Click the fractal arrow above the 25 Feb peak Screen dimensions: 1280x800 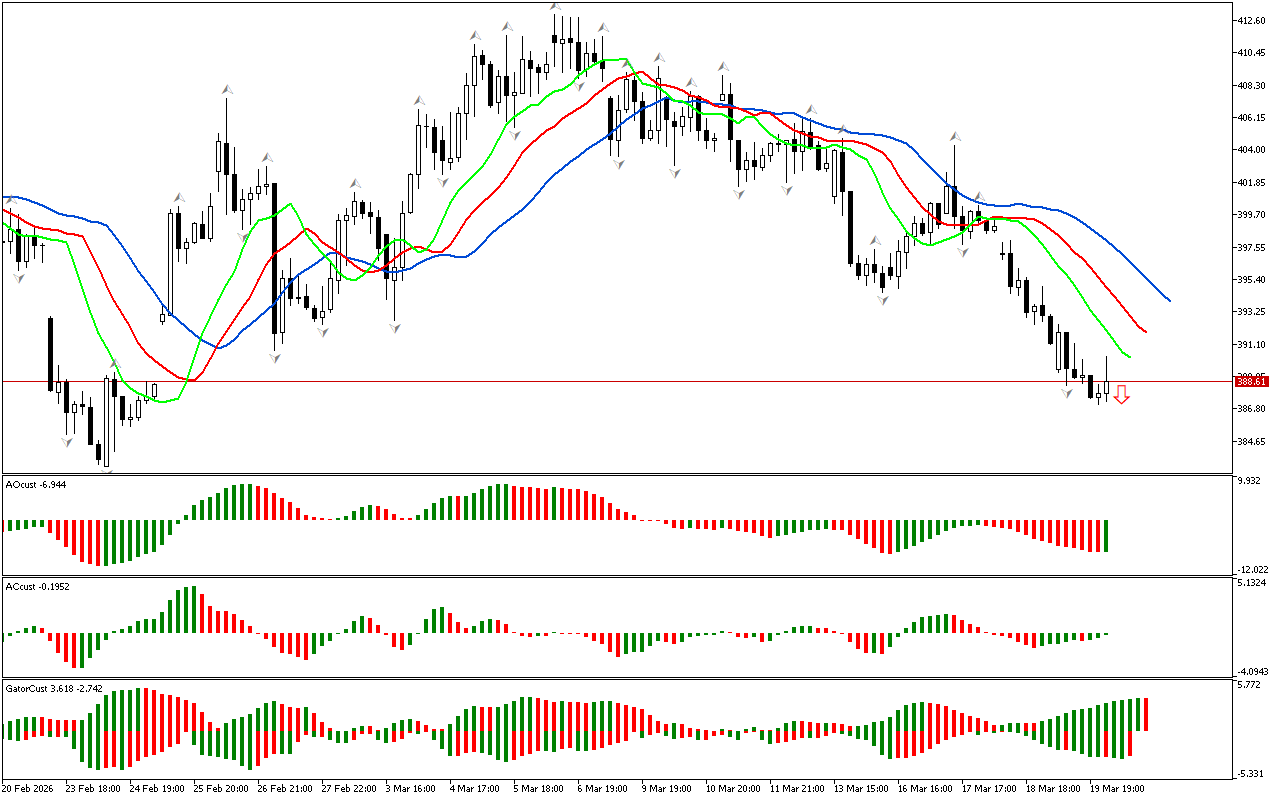click(228, 90)
